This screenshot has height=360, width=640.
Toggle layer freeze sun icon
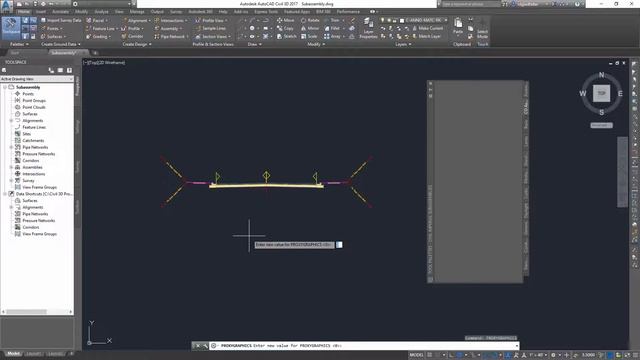tap(389, 20)
